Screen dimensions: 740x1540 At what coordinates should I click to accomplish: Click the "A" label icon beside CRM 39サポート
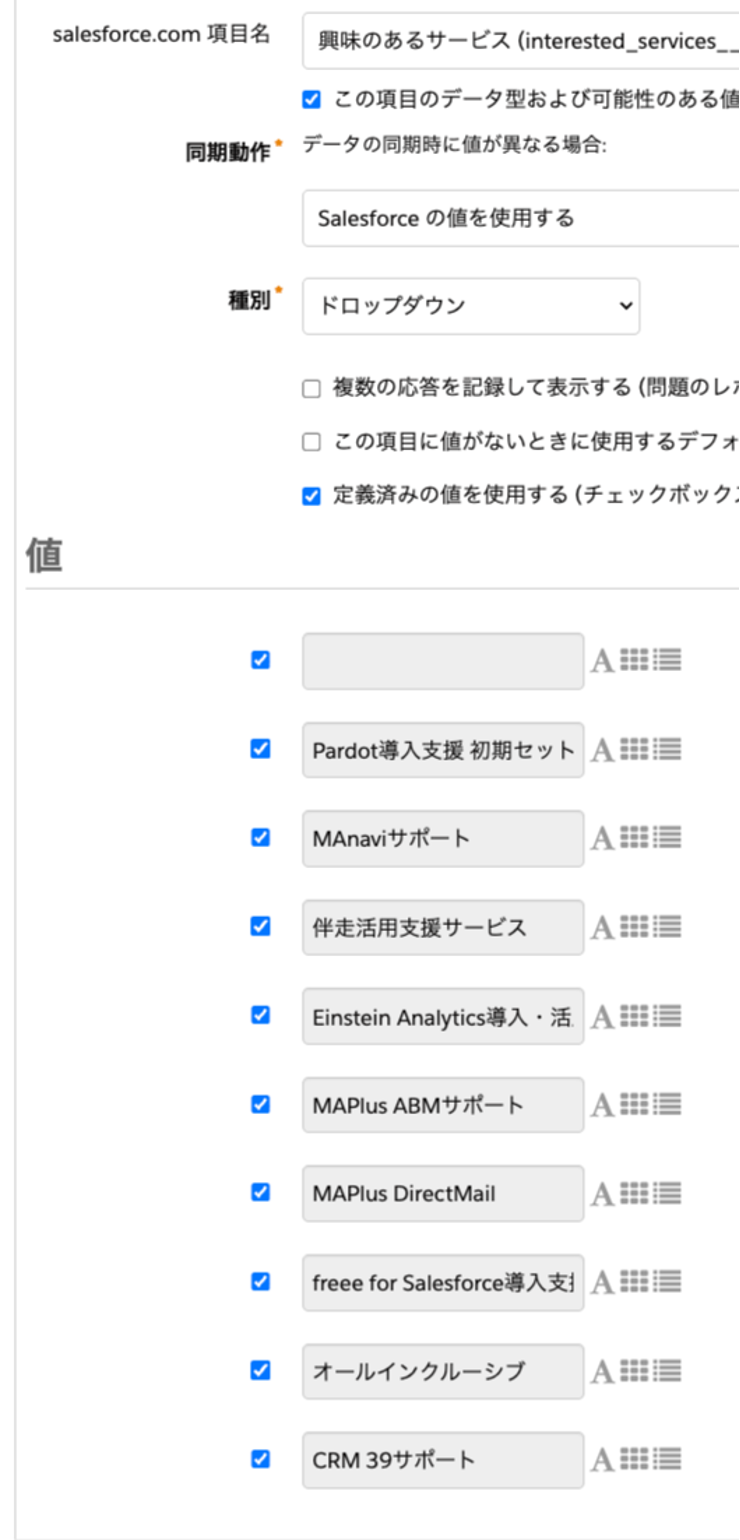click(x=602, y=1461)
